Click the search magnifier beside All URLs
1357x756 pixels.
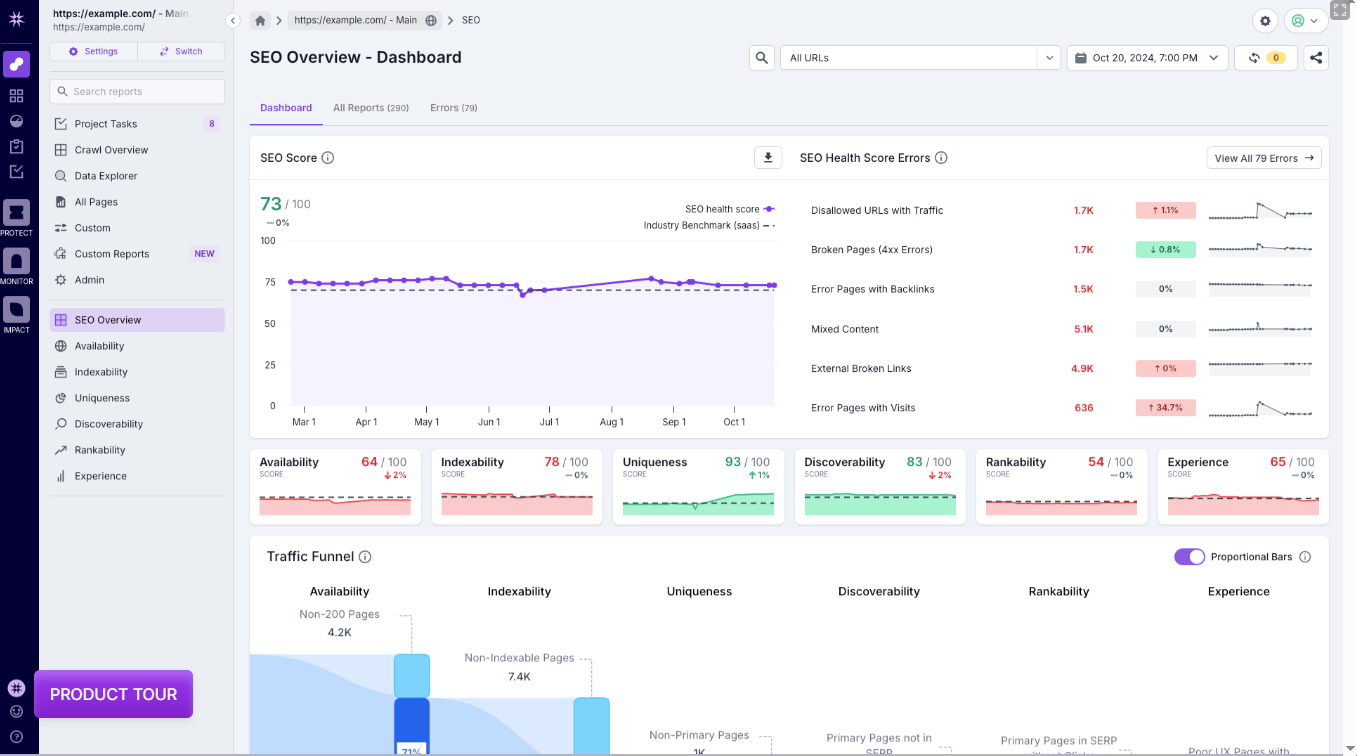[x=762, y=58]
